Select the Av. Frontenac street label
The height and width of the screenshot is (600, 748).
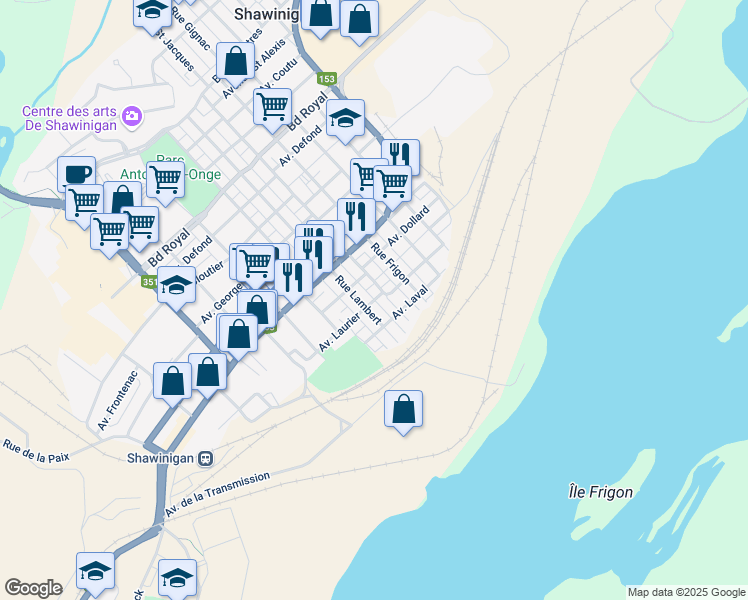point(117,401)
